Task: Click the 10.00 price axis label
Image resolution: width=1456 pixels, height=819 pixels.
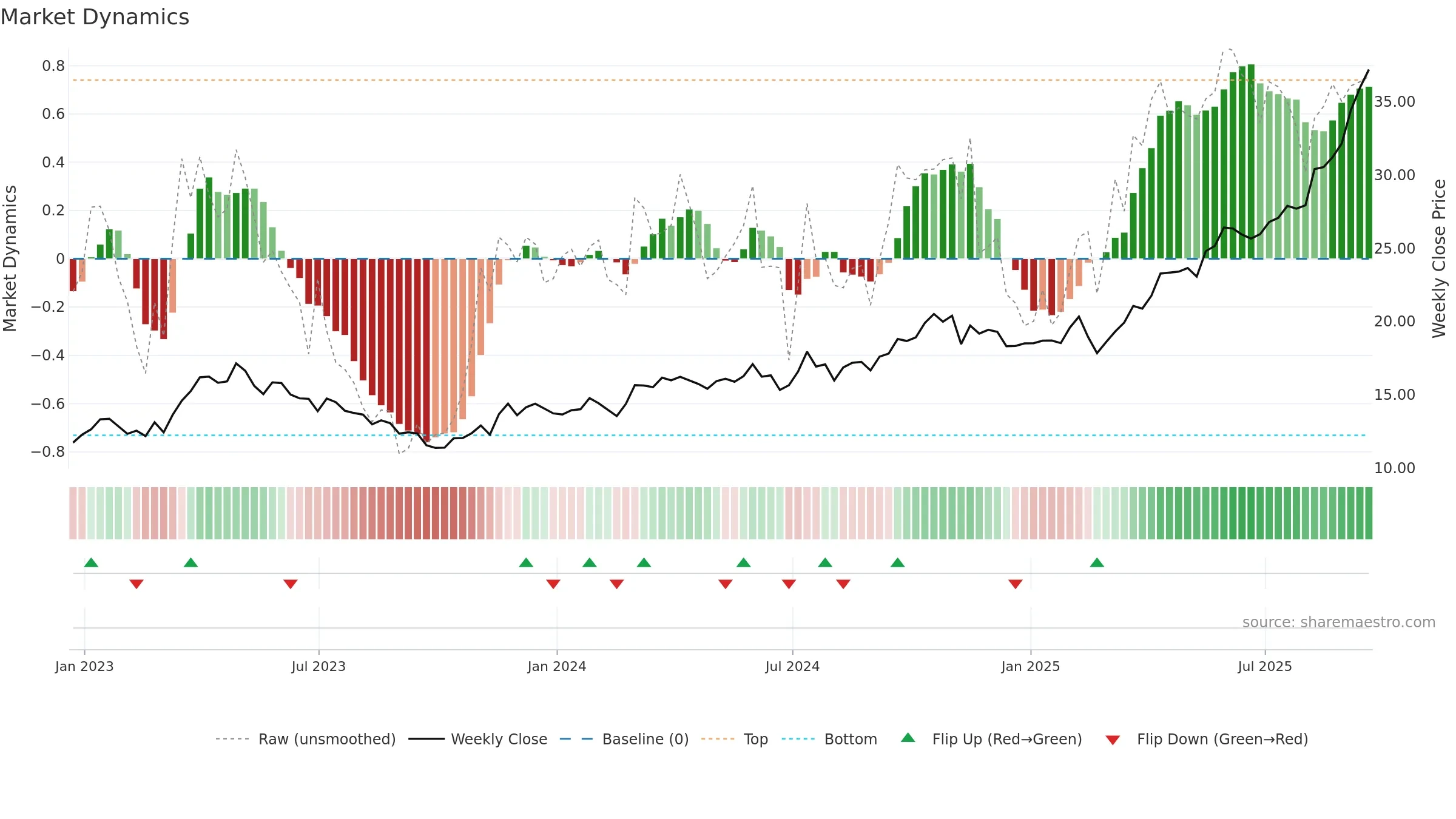Action: pos(1395,468)
